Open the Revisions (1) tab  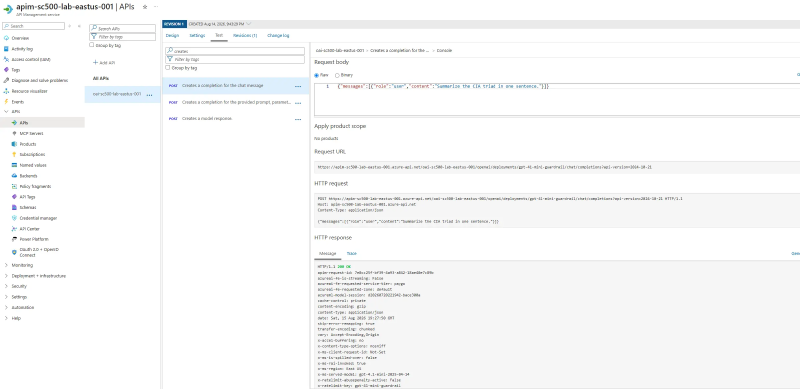[x=245, y=35]
